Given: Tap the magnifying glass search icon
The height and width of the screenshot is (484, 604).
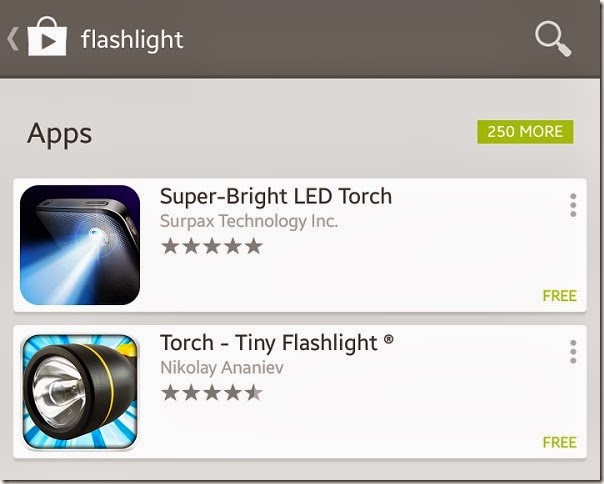Looking at the screenshot, I should (552, 39).
